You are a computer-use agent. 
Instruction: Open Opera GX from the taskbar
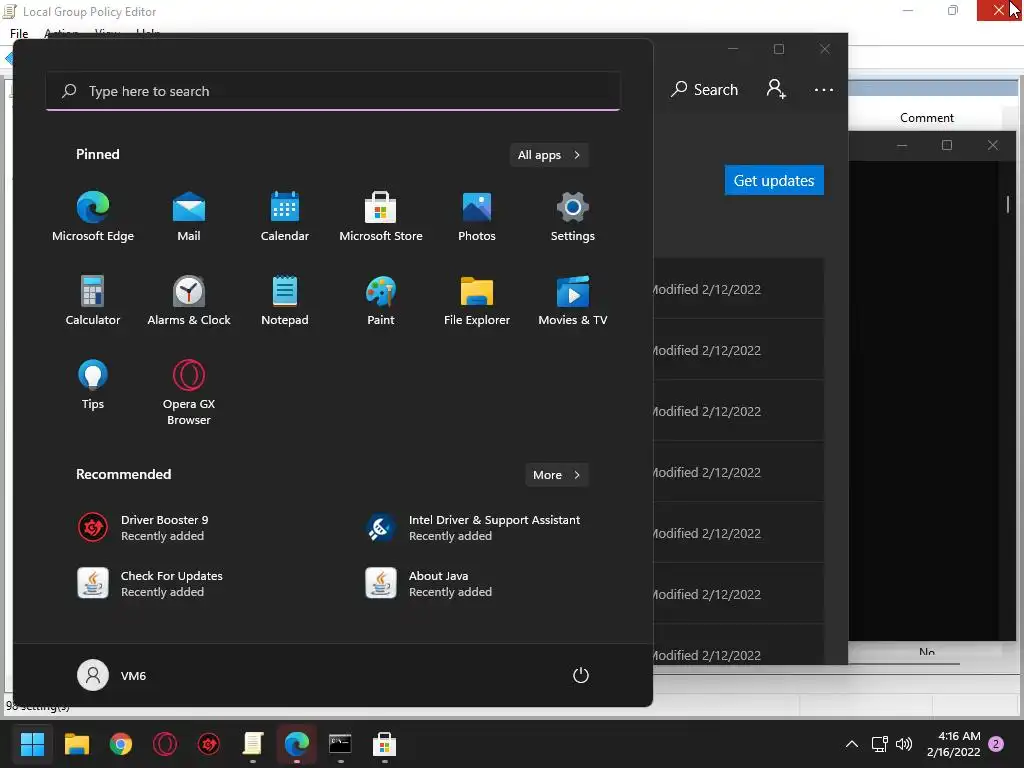coord(165,744)
